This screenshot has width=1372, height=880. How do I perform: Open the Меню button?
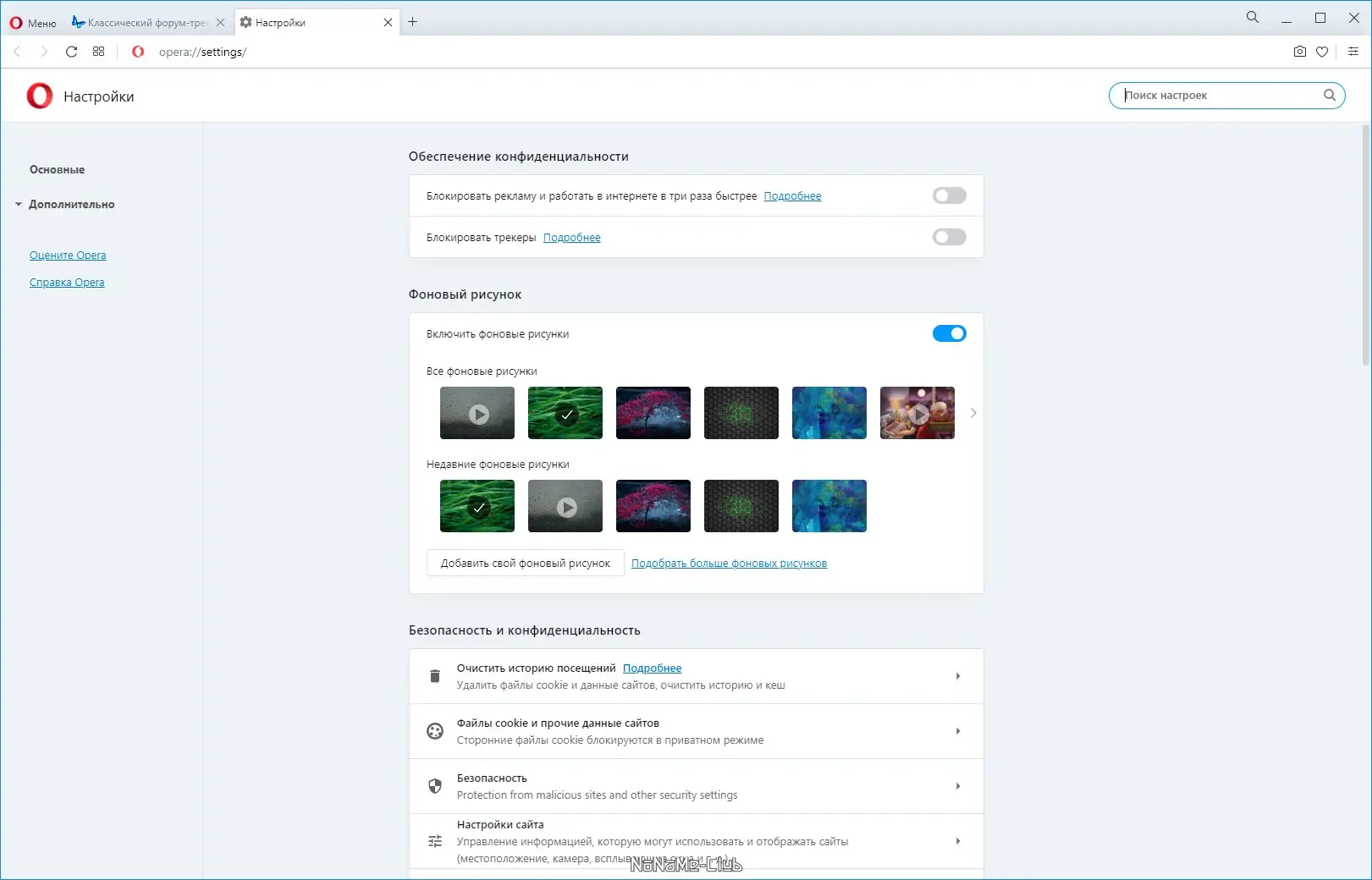pyautogui.click(x=32, y=22)
